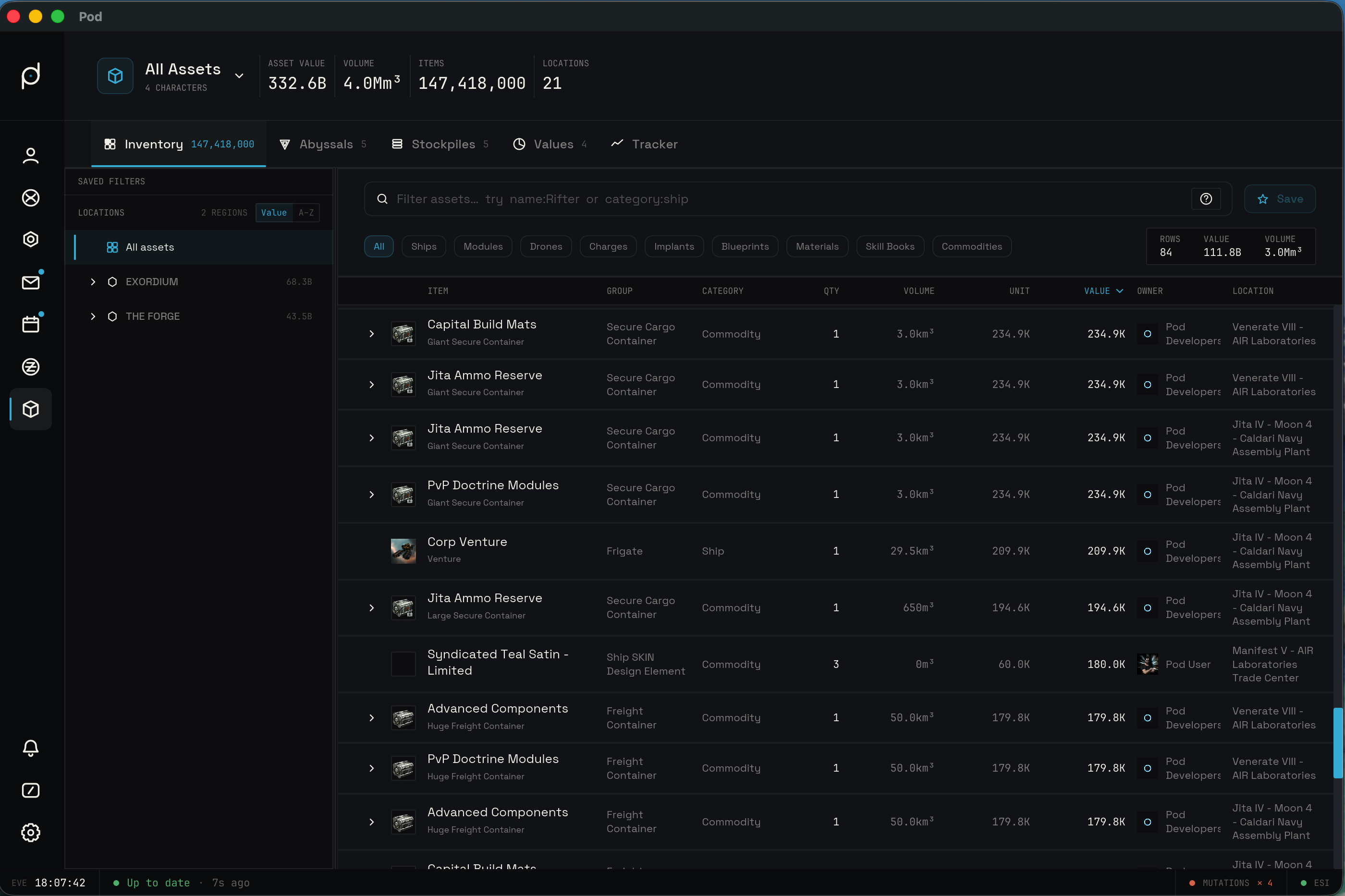Click the Syndicated Teal Satin item icon
Viewport: 1345px width, 896px height.
pyautogui.click(x=403, y=664)
